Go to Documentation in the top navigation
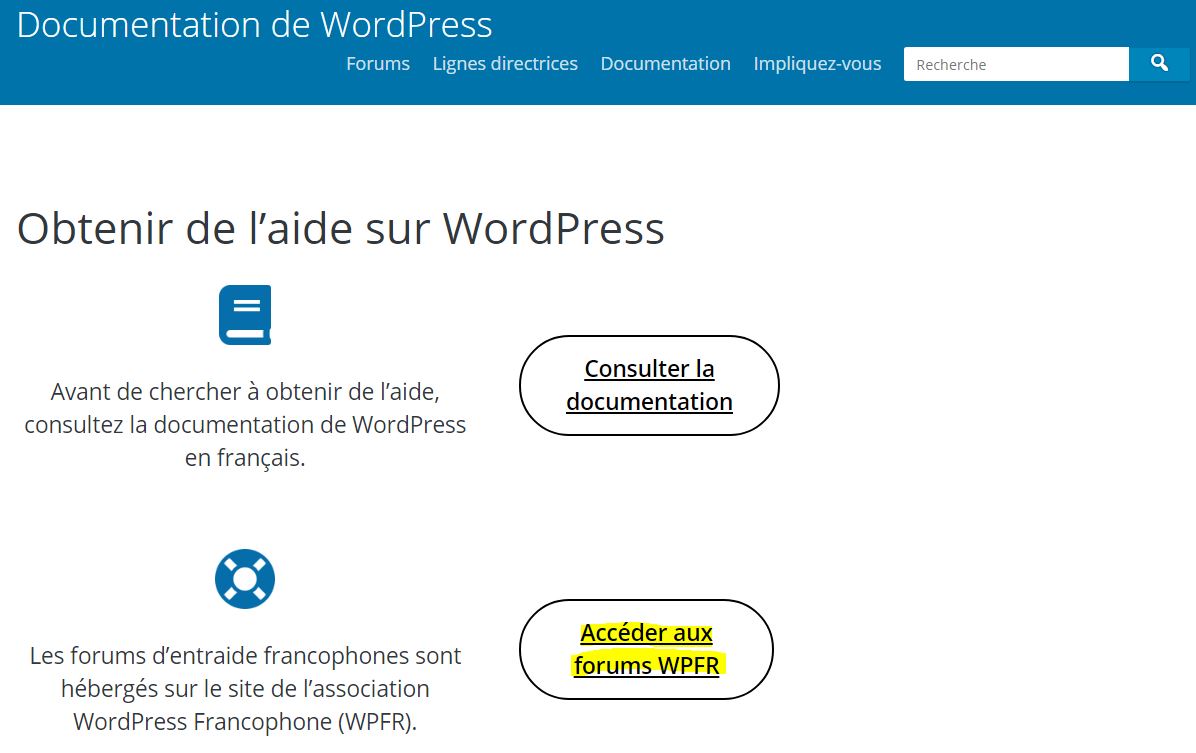This screenshot has height=753, width=1196. pos(665,64)
